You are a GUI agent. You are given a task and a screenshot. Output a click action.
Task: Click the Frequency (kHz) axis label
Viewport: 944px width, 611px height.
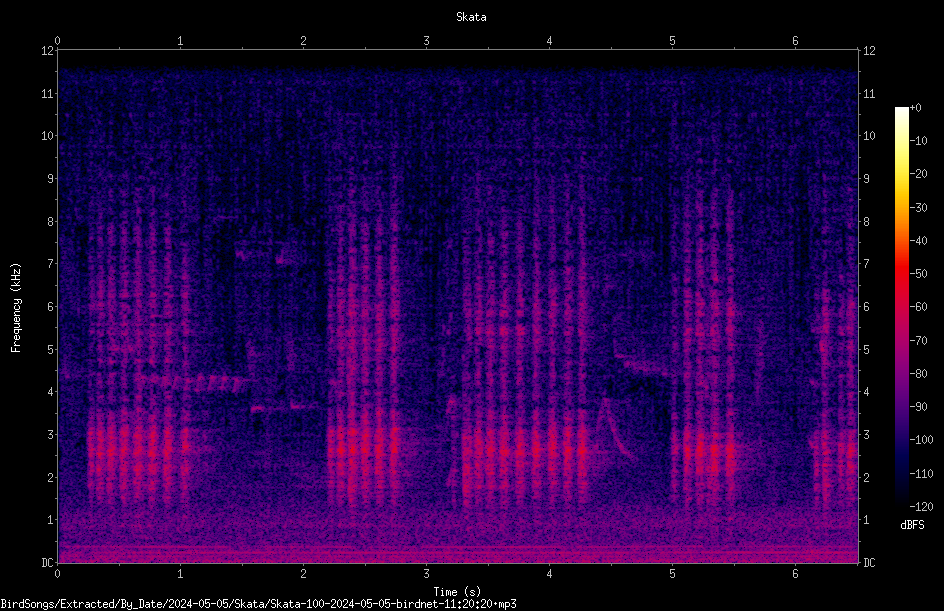(x=16, y=308)
